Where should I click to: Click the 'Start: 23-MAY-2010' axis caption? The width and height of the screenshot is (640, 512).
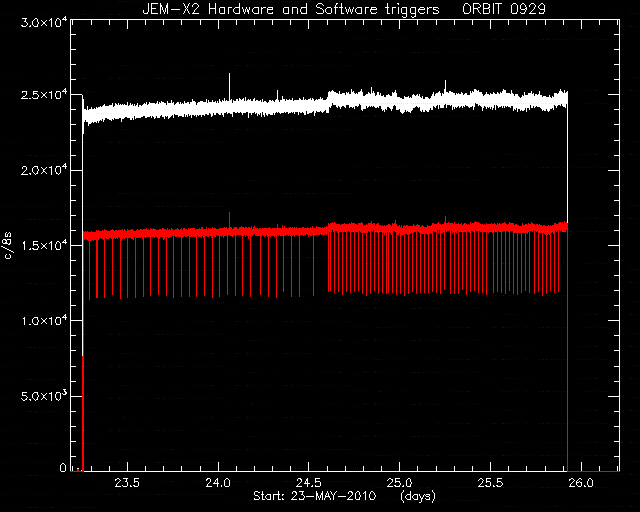314,496
